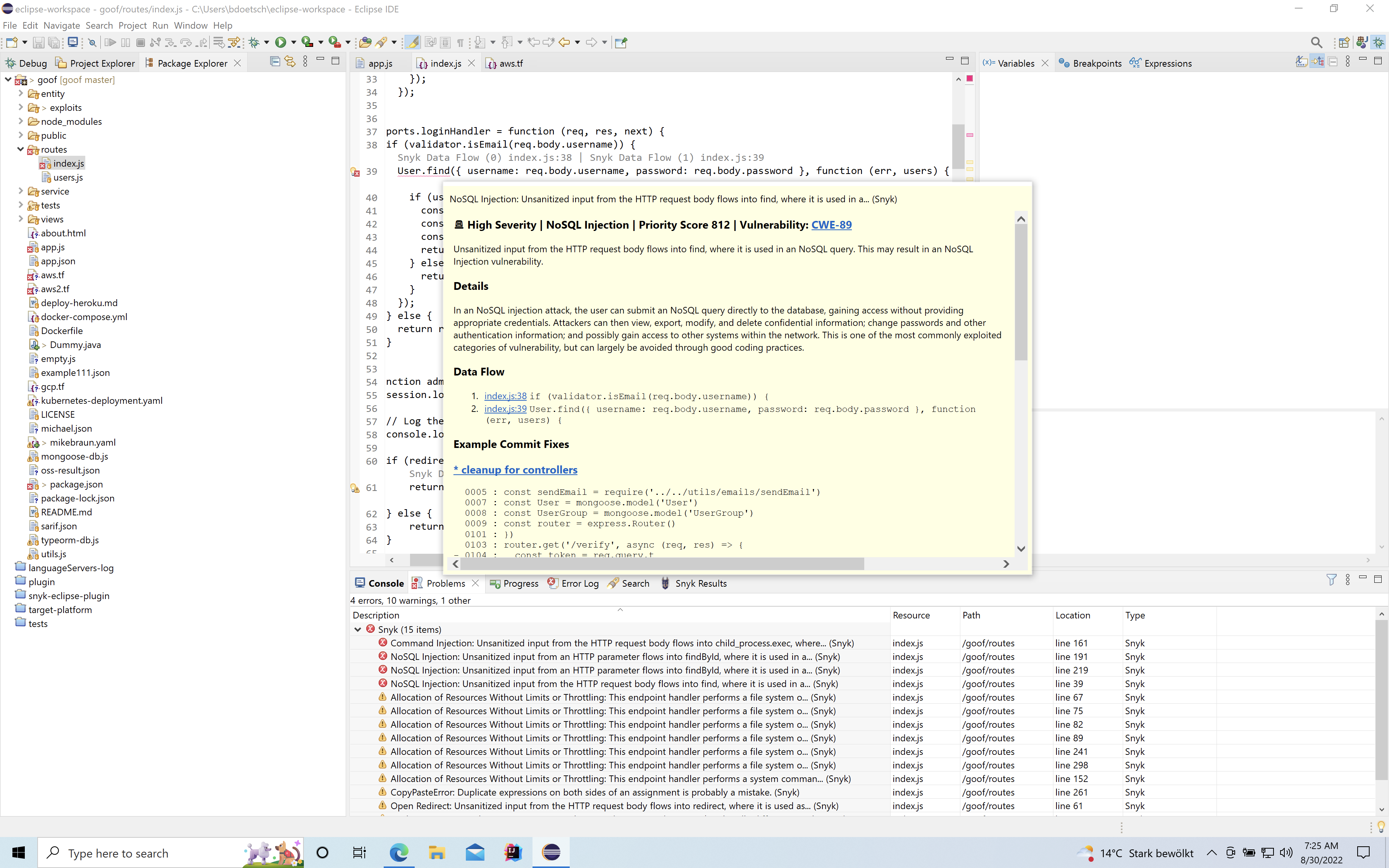Viewport: 1389px width, 868px height.
Task: Click the Skip All Breakpoints icon
Action: coord(92,43)
